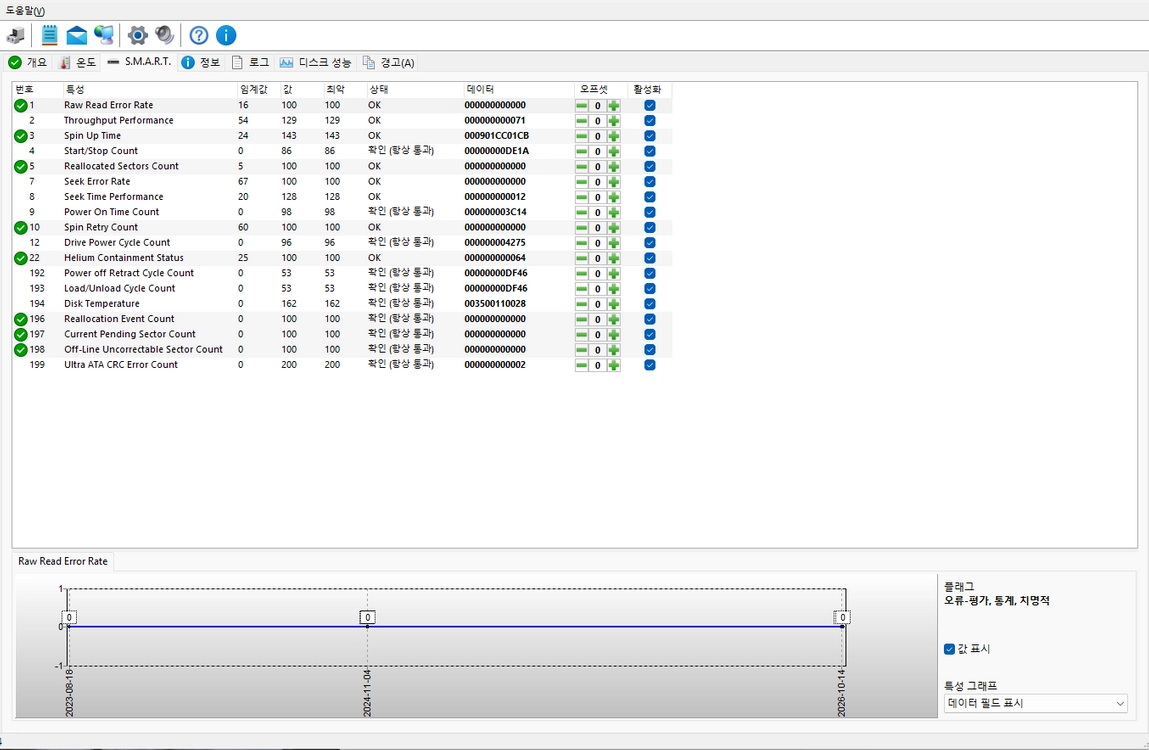Image resolution: width=1149 pixels, height=750 pixels.
Task: Click offset value field on Reallocation Event Count row
Action: coord(598,319)
